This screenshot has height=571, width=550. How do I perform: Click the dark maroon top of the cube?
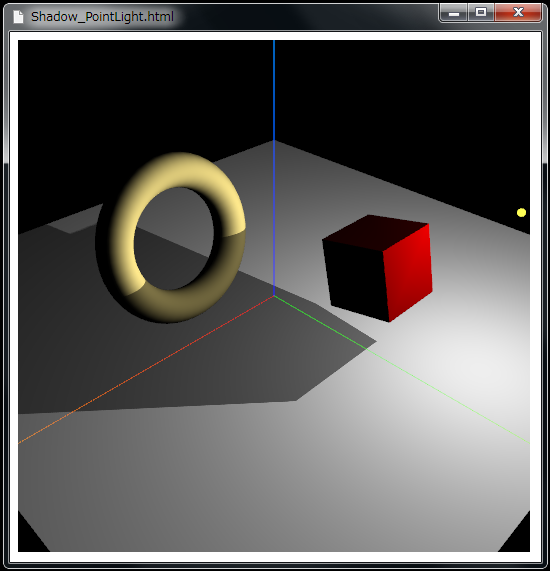coord(375,232)
